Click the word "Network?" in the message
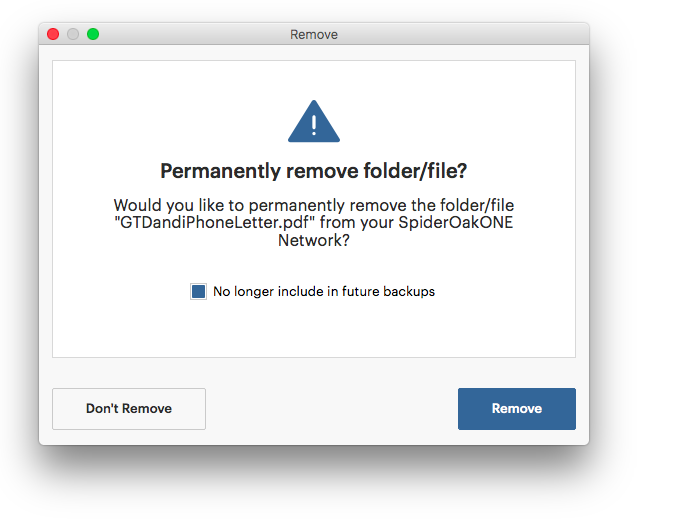 click(x=314, y=240)
